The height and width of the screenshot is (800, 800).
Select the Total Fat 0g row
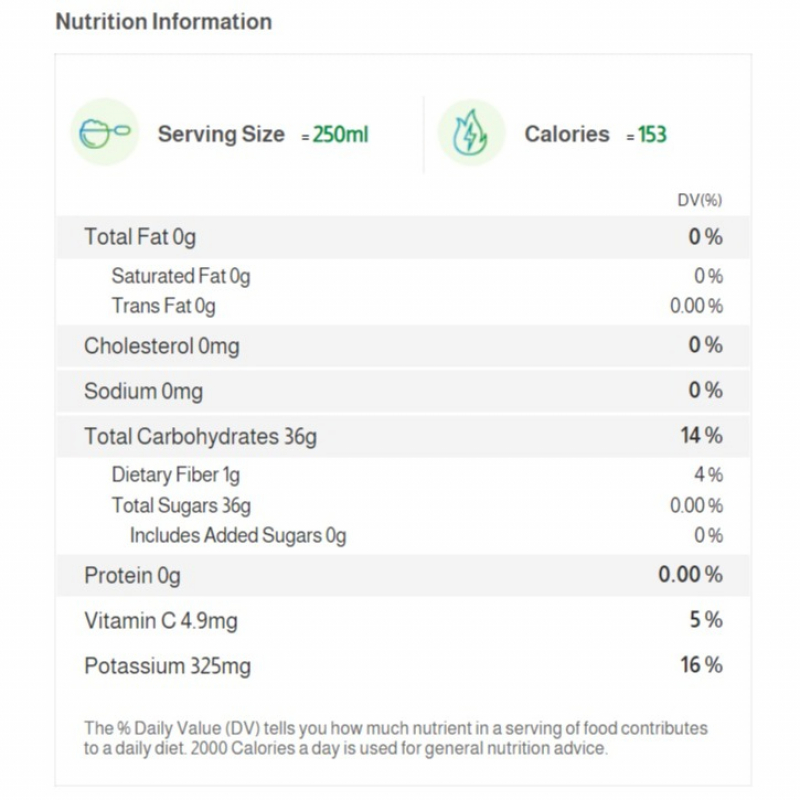click(140, 237)
